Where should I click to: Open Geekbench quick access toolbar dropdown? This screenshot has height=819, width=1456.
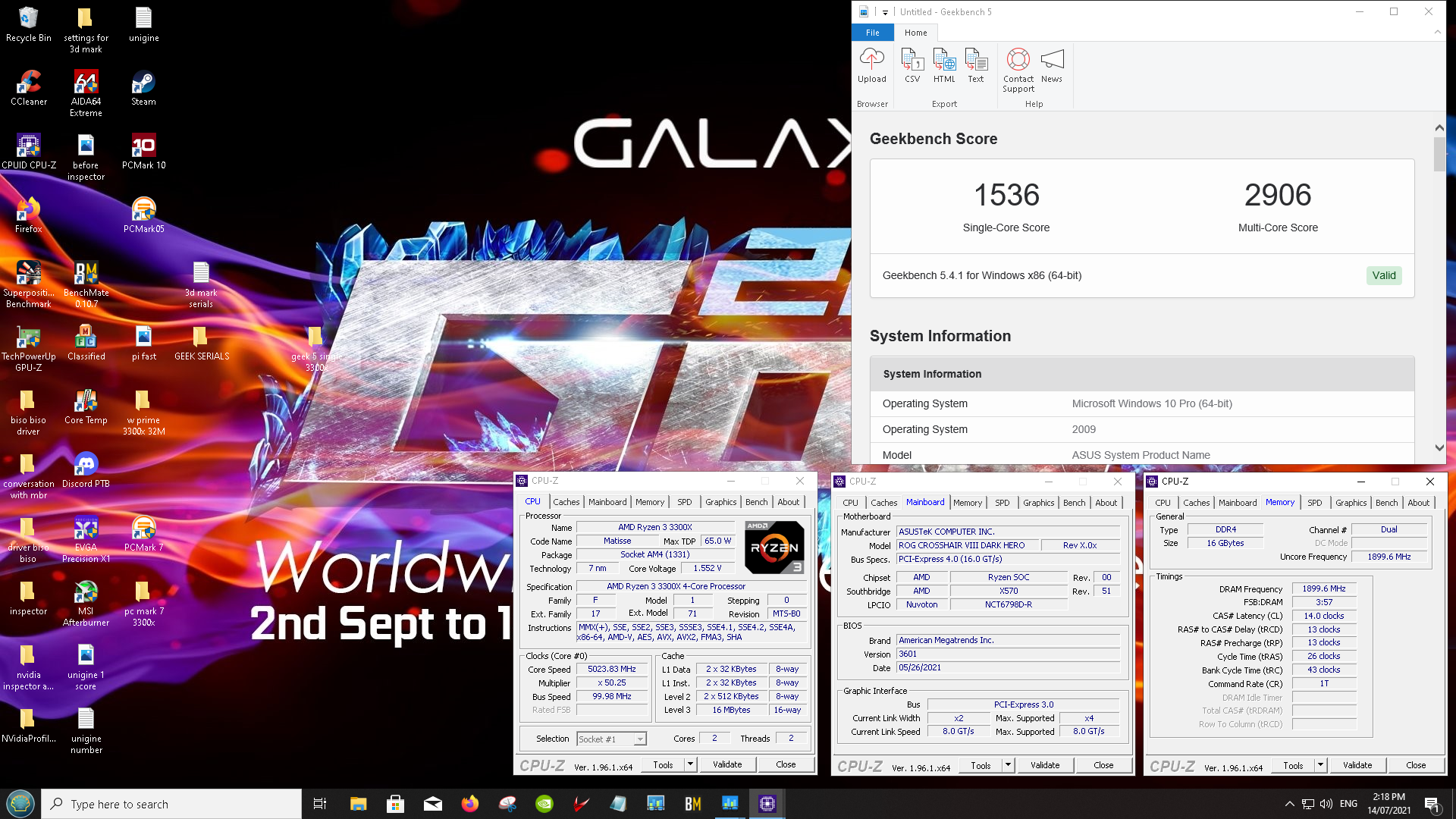[x=885, y=12]
